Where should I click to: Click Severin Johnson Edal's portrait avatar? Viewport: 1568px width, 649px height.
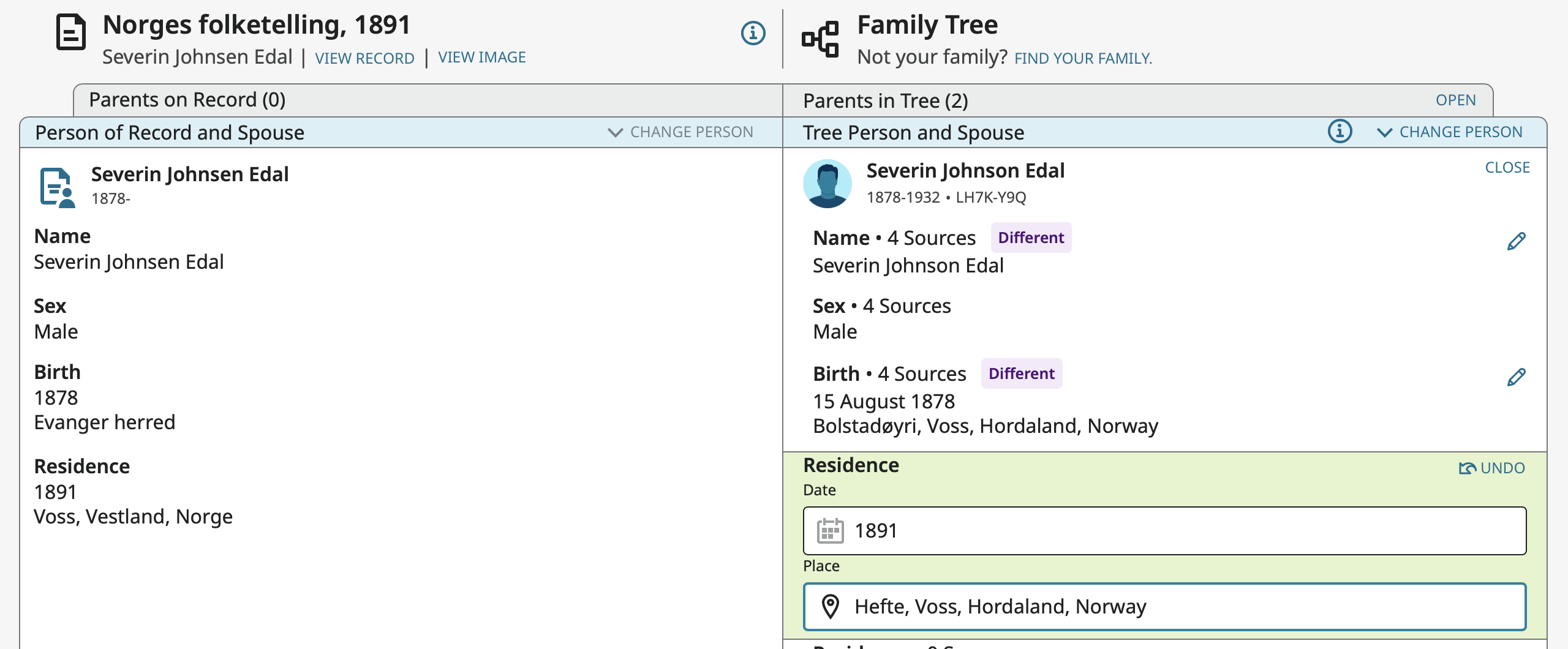(x=827, y=184)
